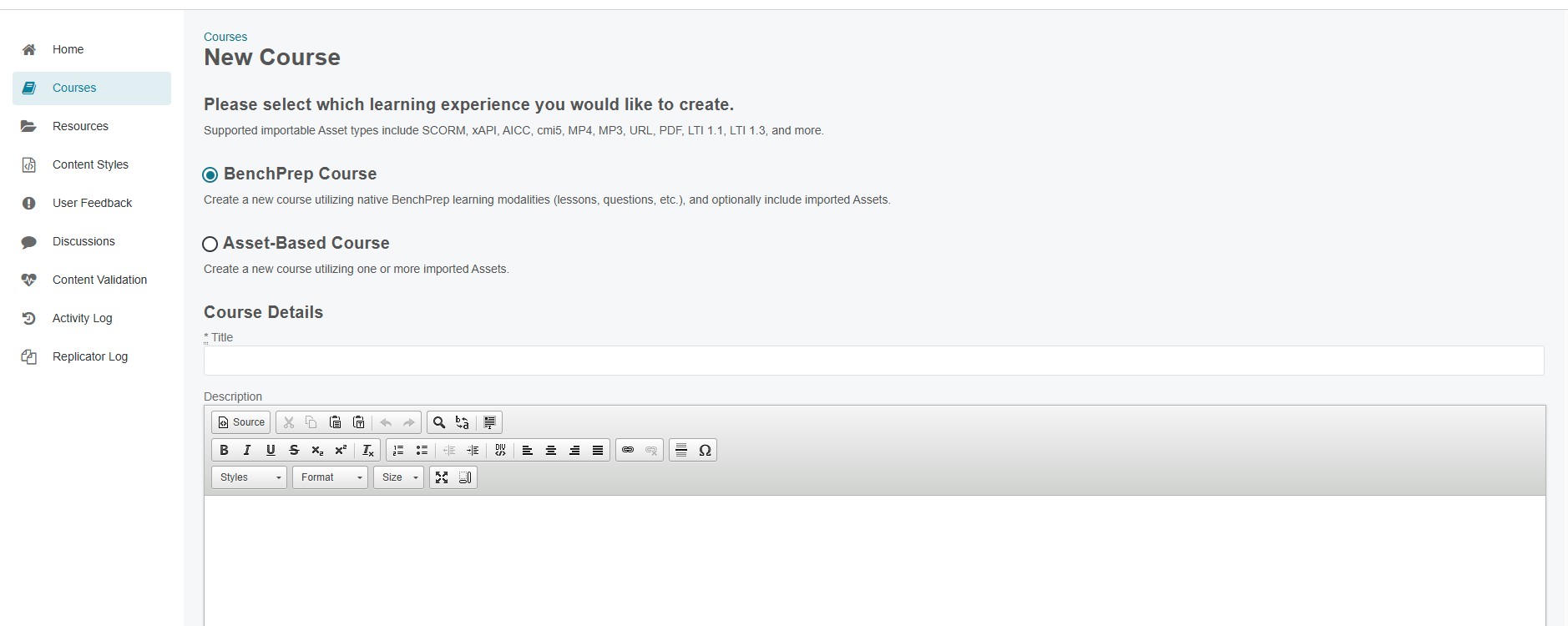Click the Courses breadcrumb link
This screenshot has width=1568, height=626.
pos(225,37)
